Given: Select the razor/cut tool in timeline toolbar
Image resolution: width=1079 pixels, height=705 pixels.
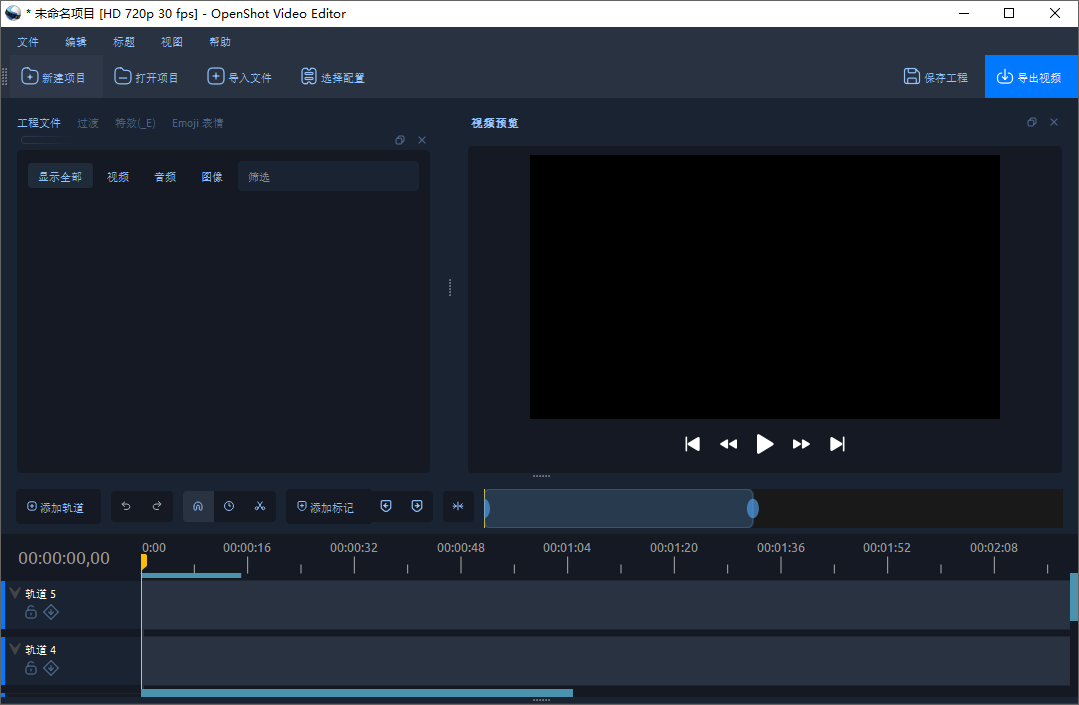Looking at the screenshot, I should (x=259, y=506).
